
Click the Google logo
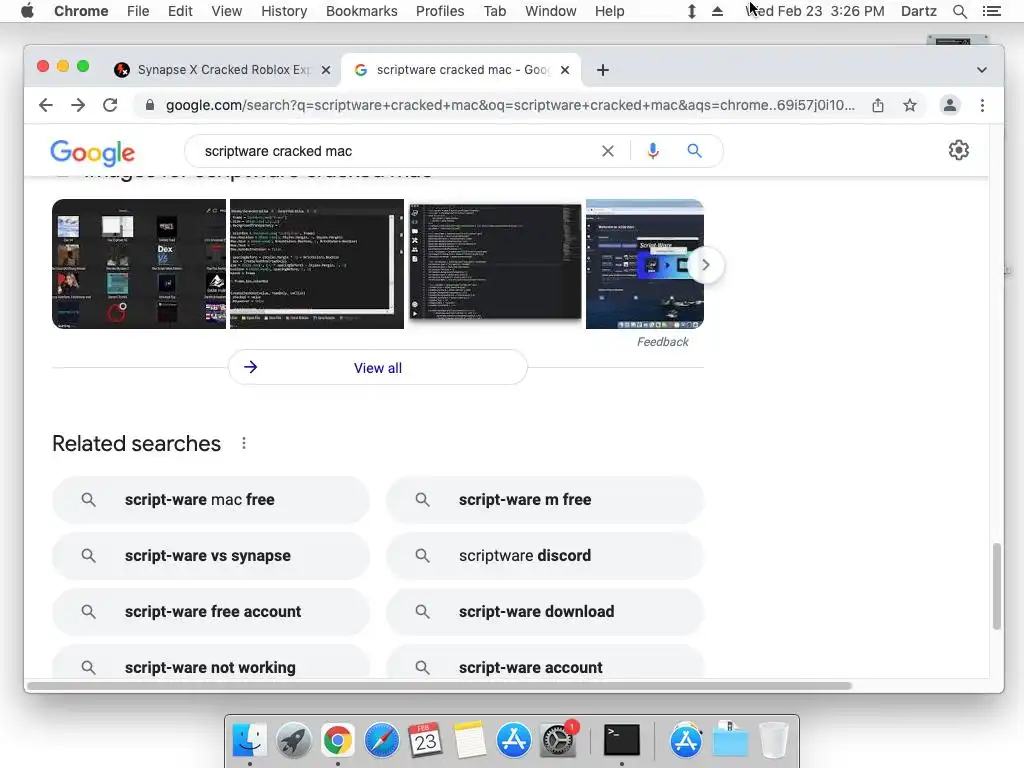pyautogui.click(x=93, y=153)
